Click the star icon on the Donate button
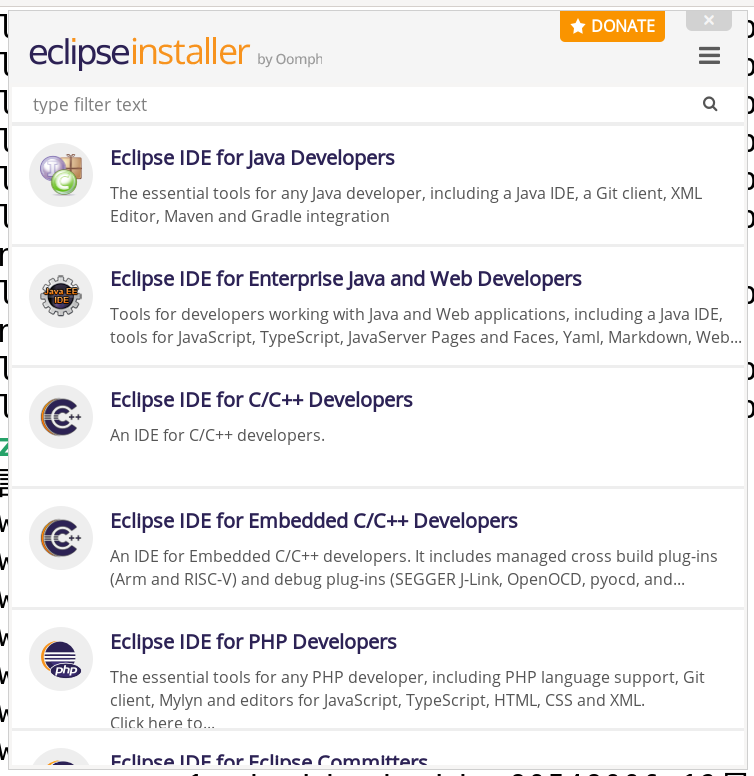This screenshot has height=776, width=754. [577, 26]
